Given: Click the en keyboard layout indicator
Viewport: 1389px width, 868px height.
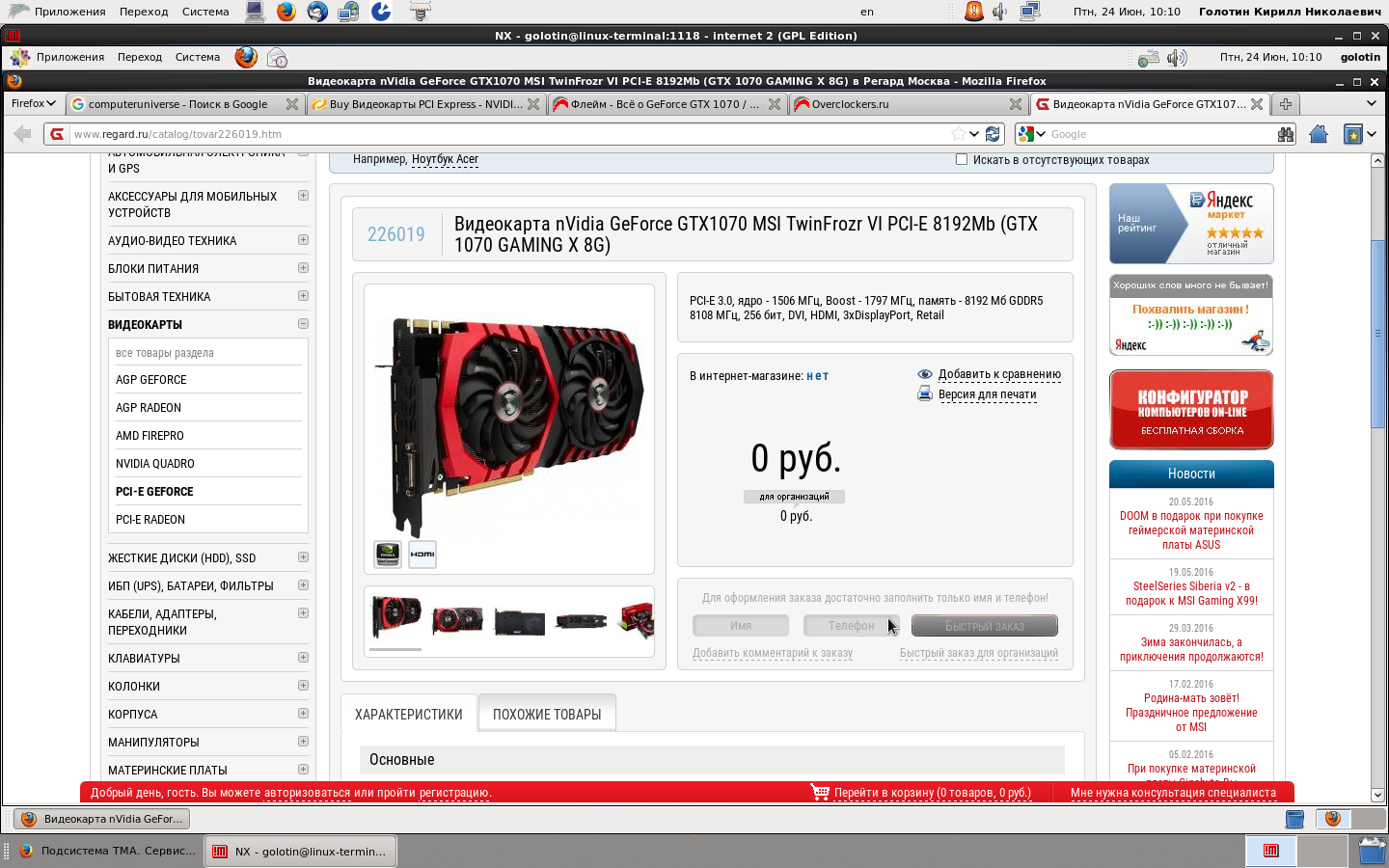Looking at the screenshot, I should (x=867, y=12).
